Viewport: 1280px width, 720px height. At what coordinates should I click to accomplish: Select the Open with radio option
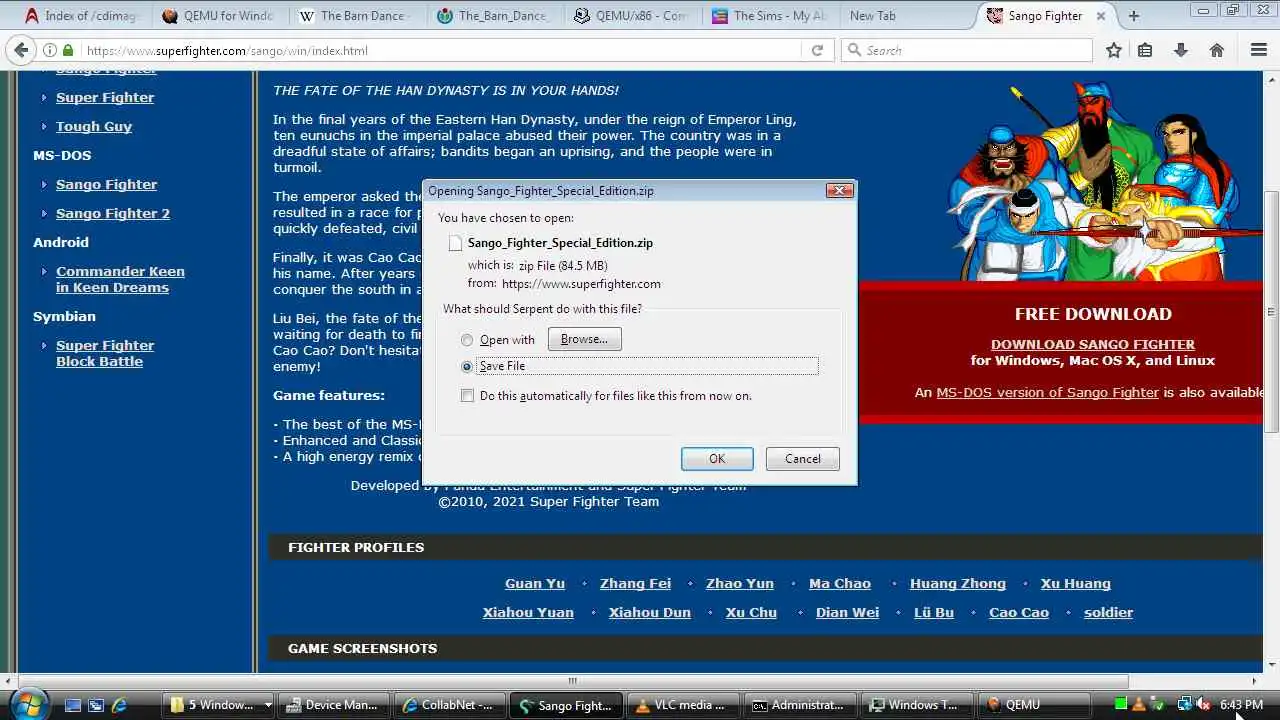pyautogui.click(x=467, y=340)
